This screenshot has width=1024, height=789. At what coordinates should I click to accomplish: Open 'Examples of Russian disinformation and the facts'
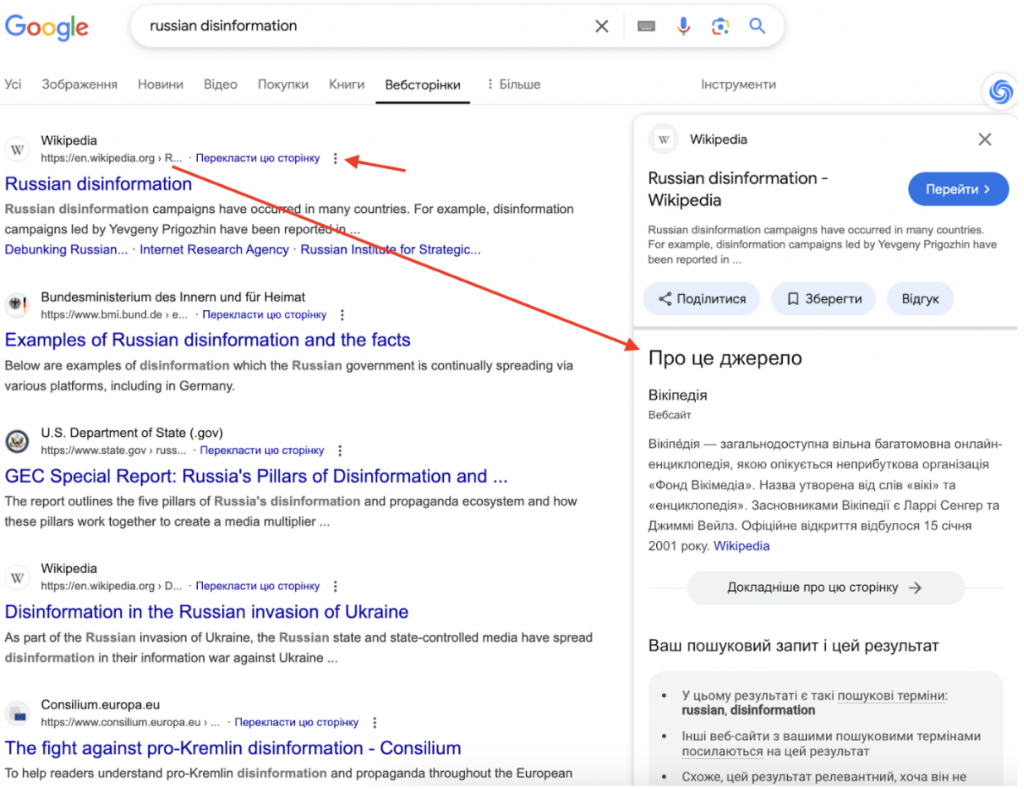208,340
